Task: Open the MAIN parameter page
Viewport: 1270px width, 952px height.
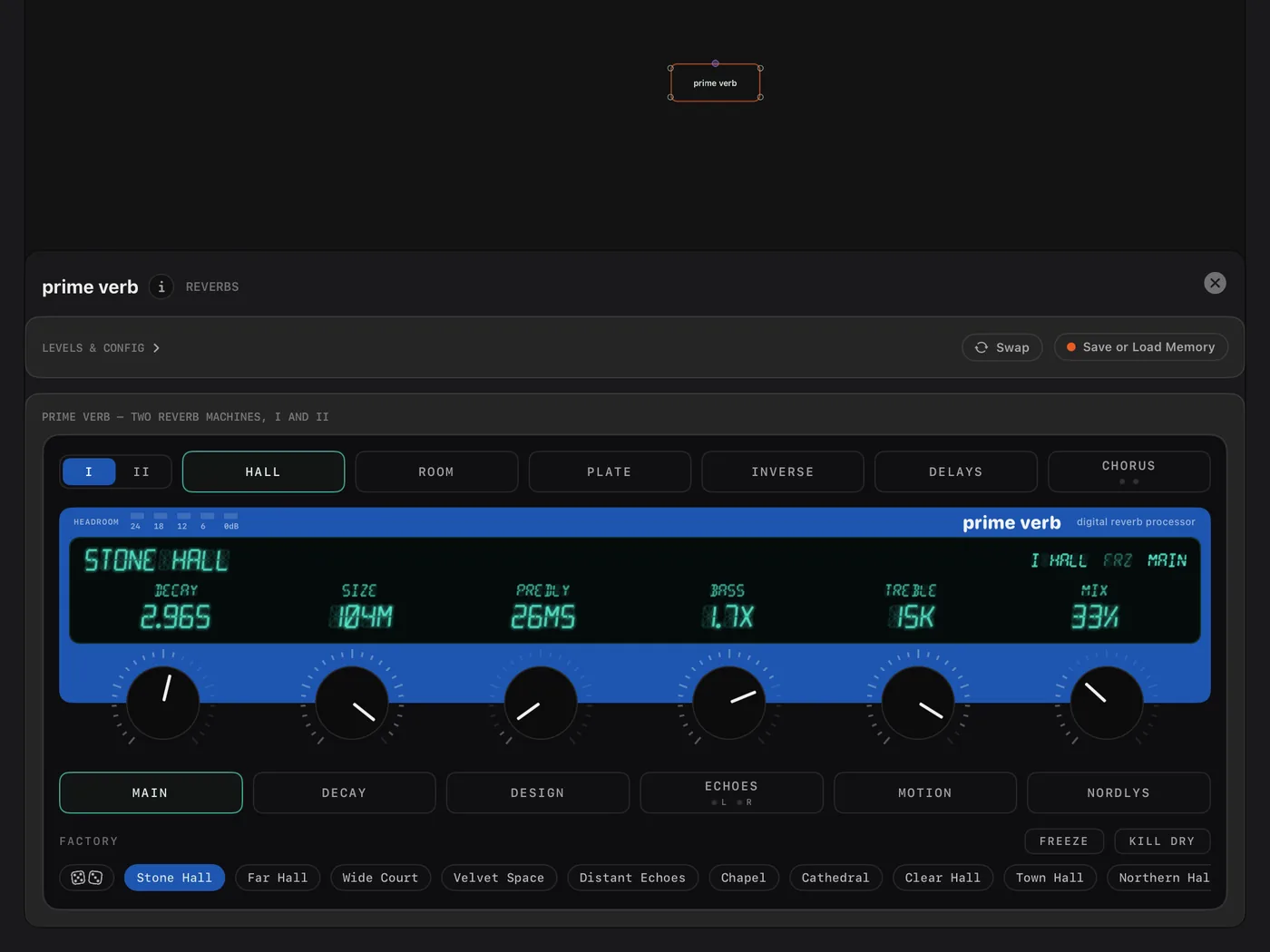Action: click(x=151, y=792)
